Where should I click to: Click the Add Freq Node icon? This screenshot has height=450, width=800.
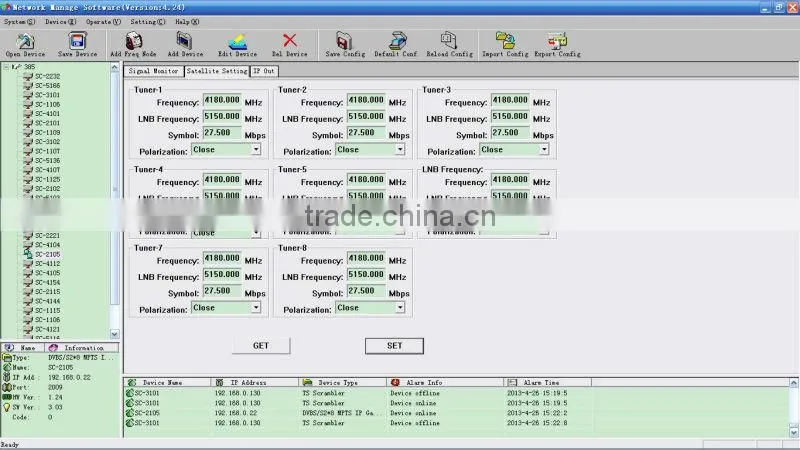[134, 41]
